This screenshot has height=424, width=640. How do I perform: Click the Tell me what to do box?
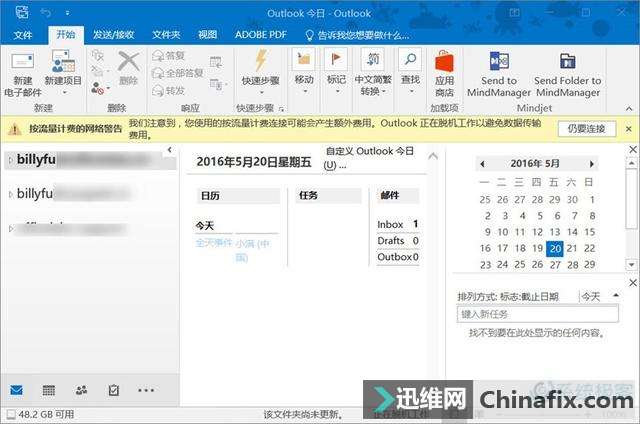(x=358, y=36)
